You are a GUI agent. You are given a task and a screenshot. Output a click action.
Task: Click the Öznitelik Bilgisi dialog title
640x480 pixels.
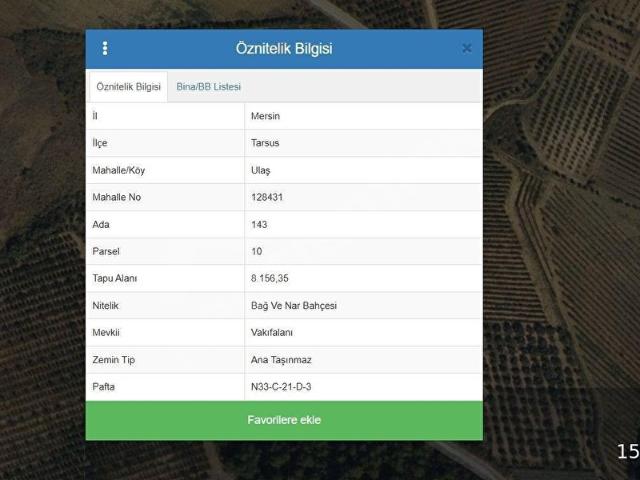[x=284, y=49]
